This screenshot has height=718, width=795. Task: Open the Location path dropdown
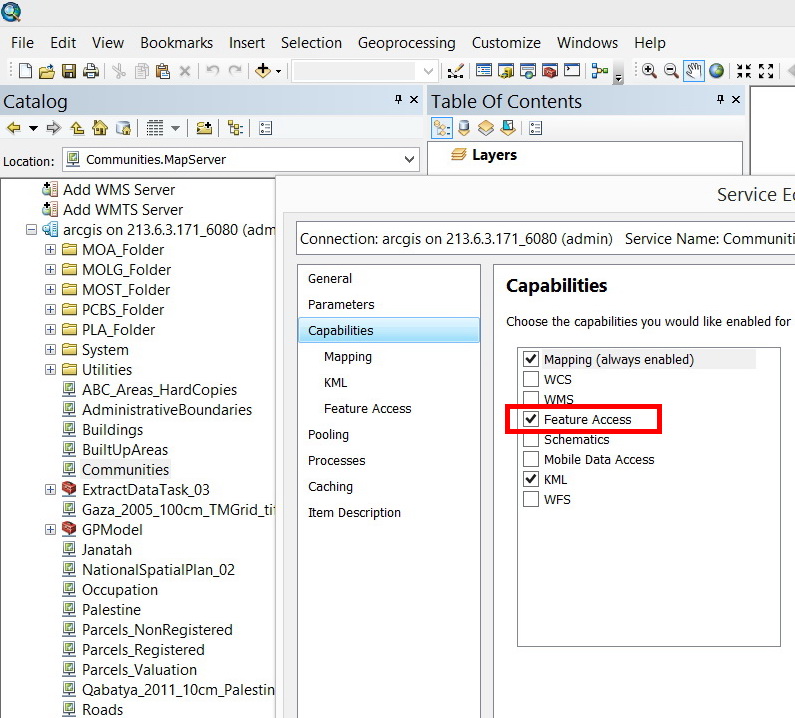tap(409, 160)
